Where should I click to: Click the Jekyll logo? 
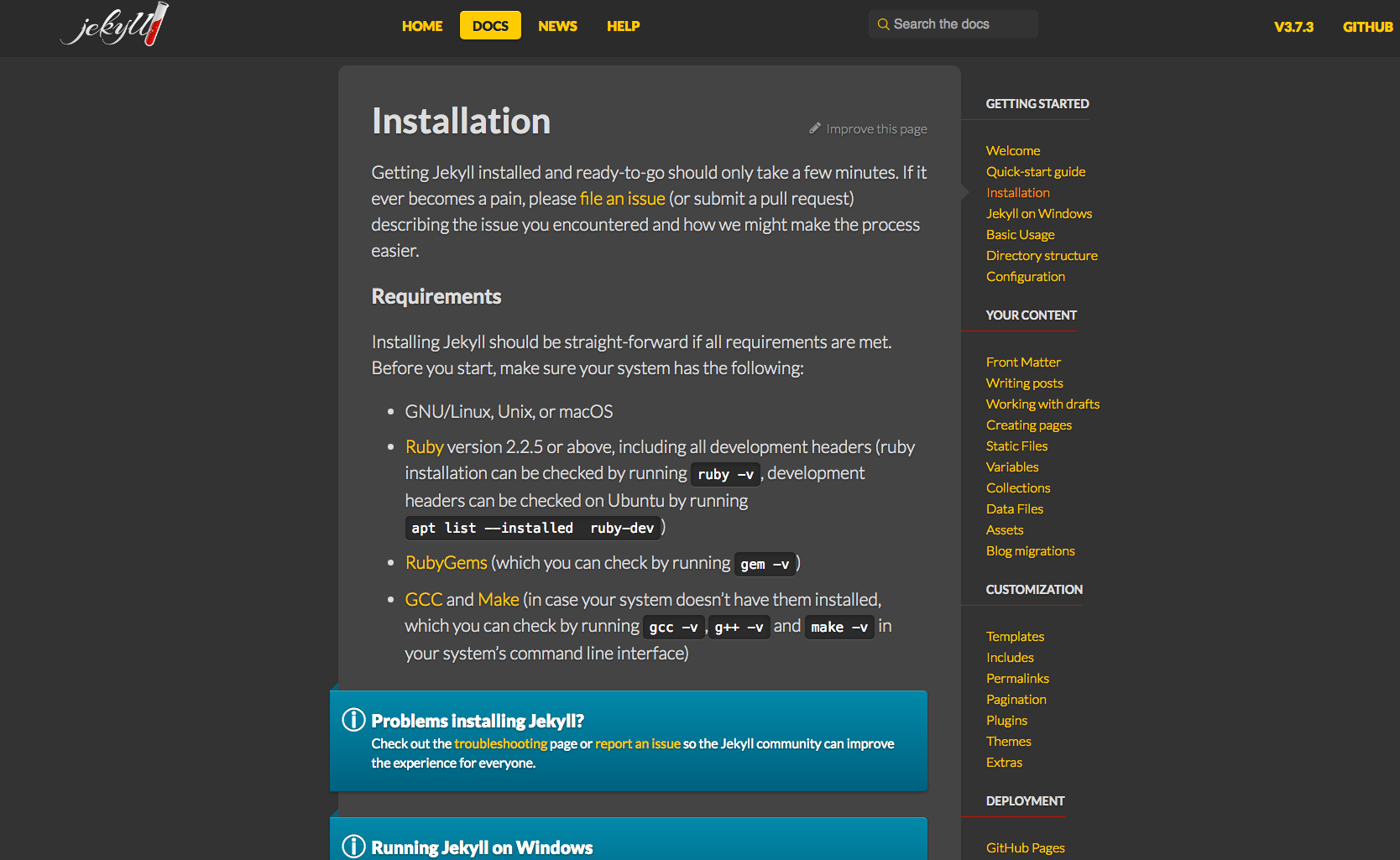115,24
